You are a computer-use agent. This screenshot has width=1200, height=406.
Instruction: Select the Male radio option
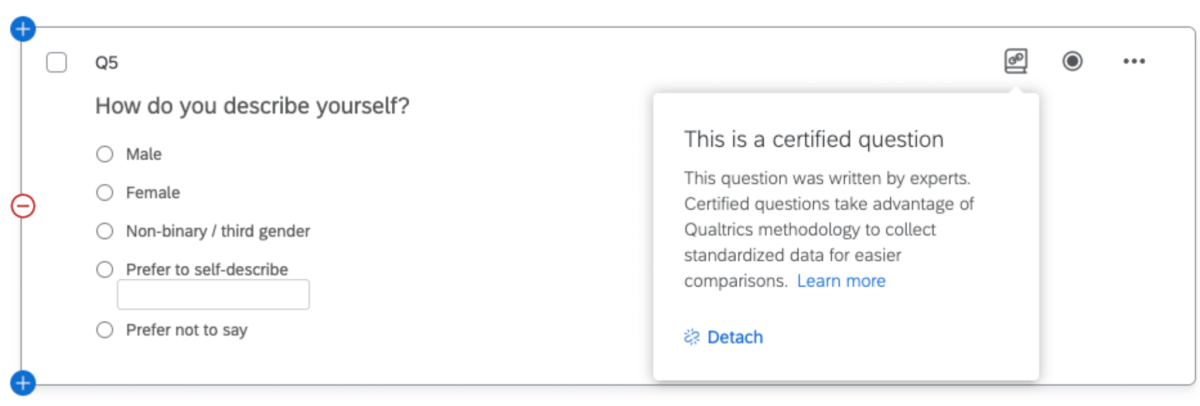[x=105, y=155]
